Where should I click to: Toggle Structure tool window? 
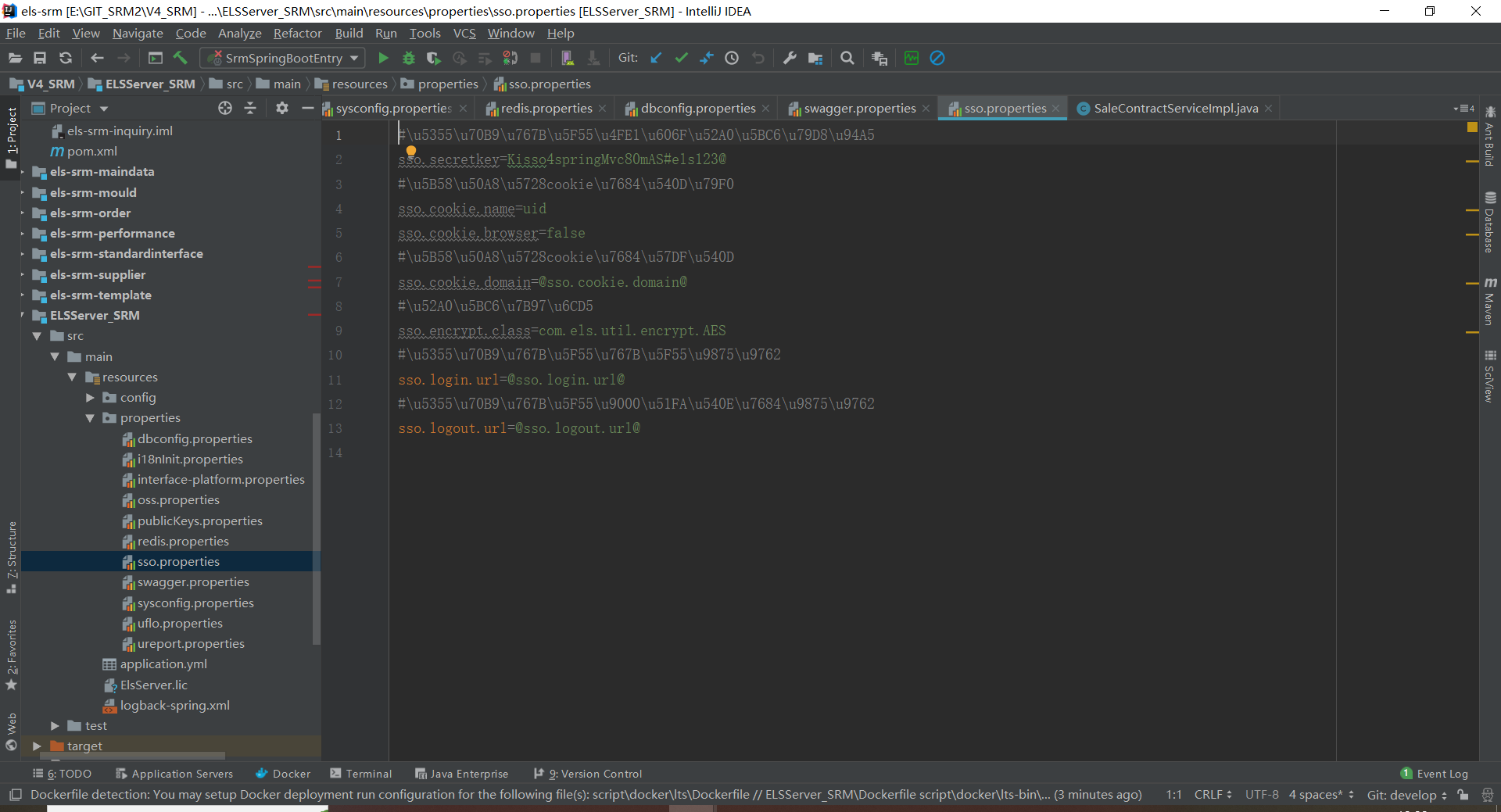click(x=12, y=557)
